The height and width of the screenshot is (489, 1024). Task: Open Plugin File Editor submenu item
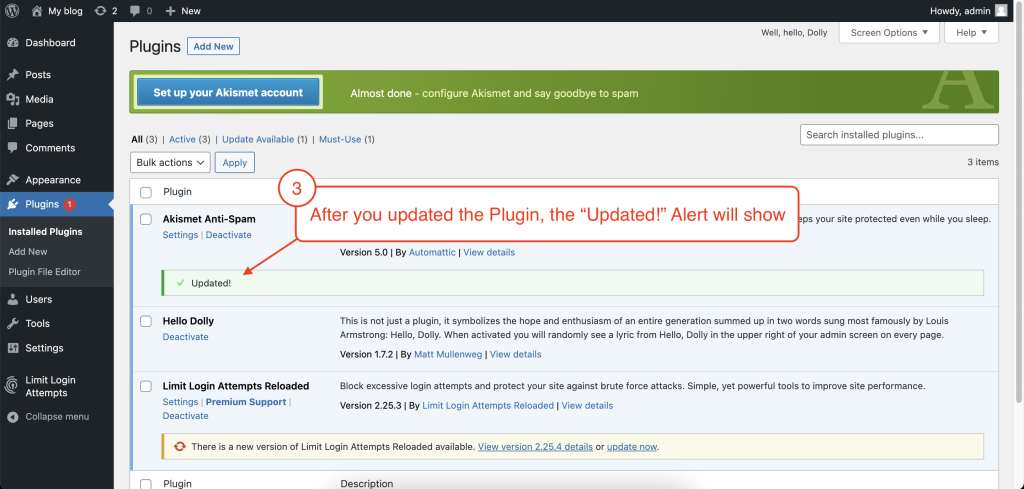(44, 272)
